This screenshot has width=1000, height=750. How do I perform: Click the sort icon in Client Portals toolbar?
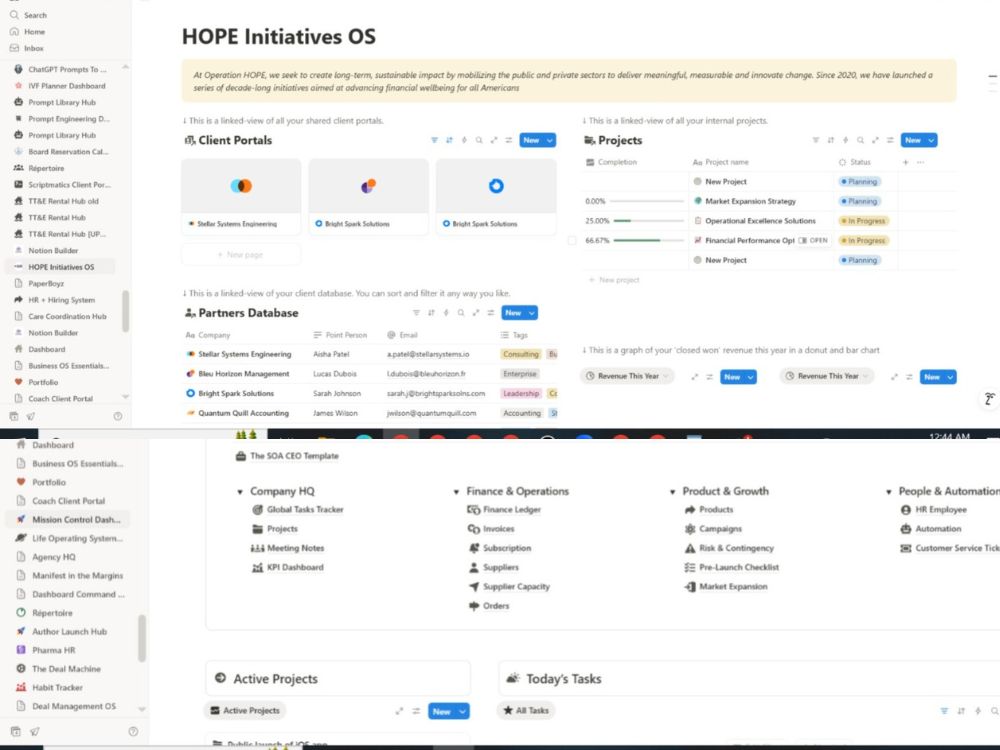[x=449, y=140]
